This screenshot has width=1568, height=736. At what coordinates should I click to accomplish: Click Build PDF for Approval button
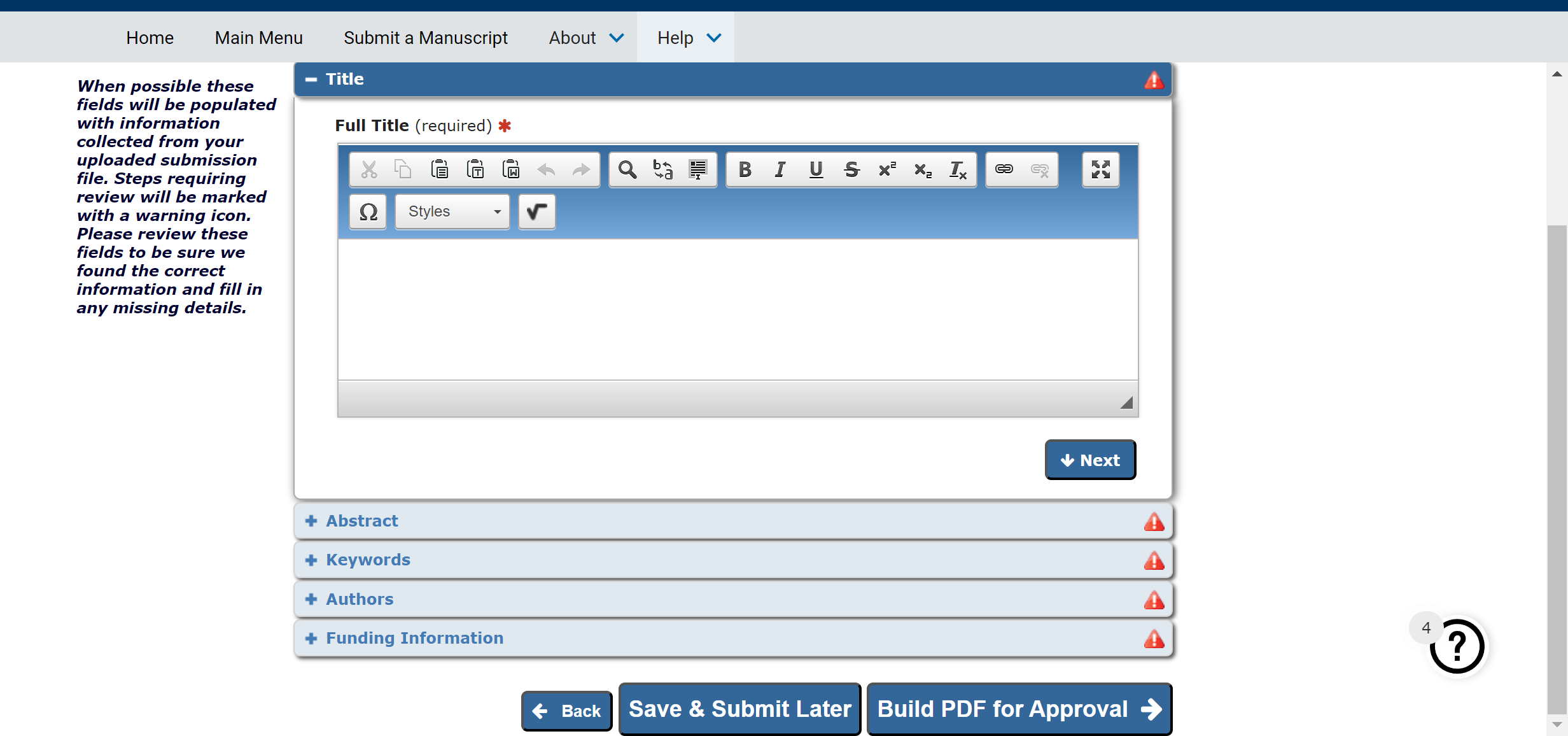1019,709
